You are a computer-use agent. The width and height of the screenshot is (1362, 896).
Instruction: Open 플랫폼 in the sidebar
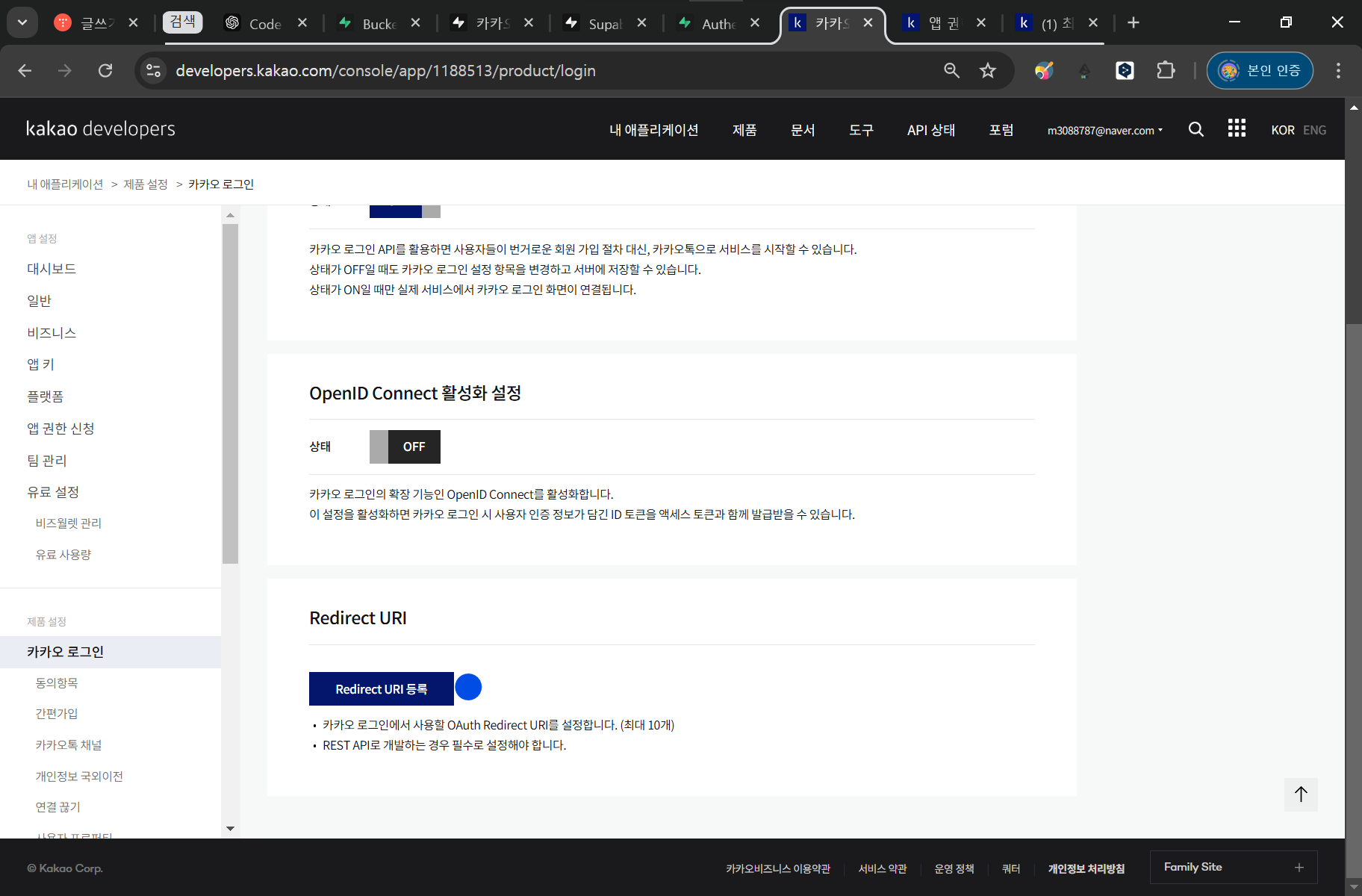pos(46,396)
